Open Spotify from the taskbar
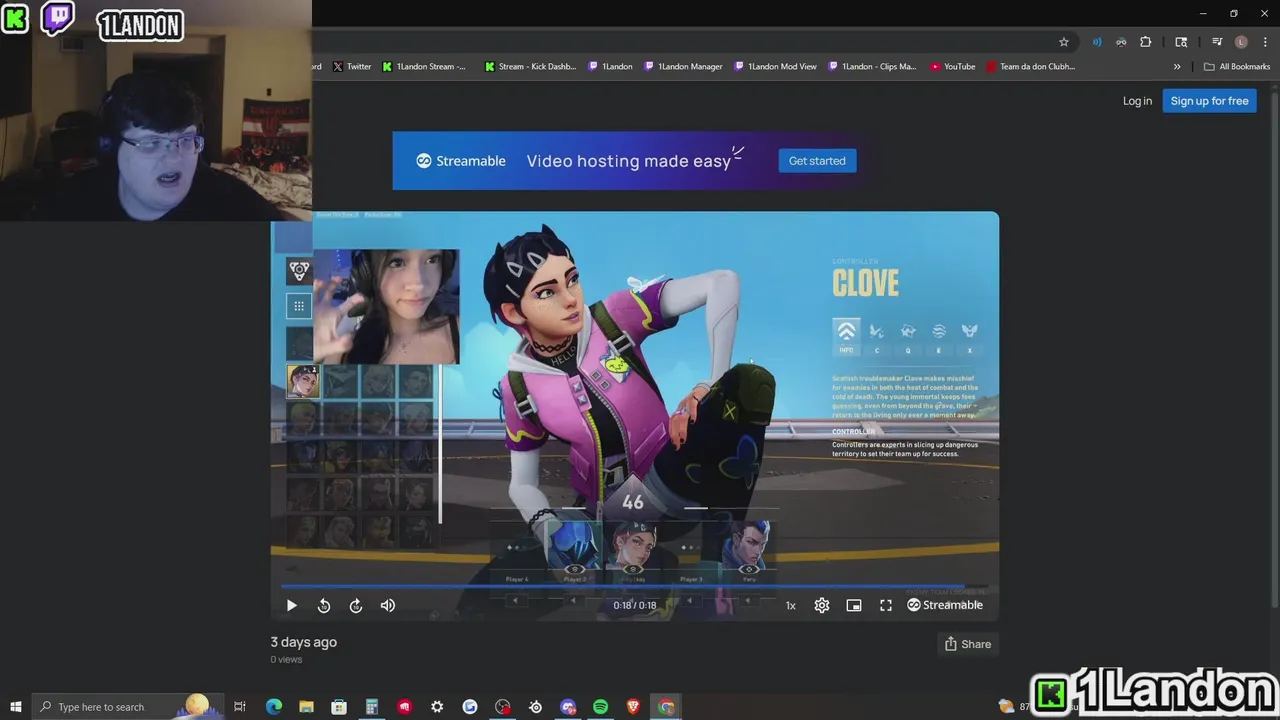 pyautogui.click(x=600, y=707)
